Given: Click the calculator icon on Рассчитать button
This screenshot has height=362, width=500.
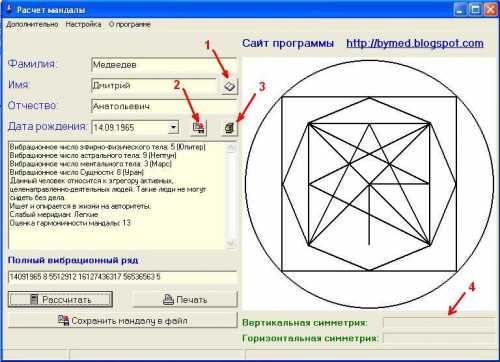Looking at the screenshot, I should [x=34, y=299].
